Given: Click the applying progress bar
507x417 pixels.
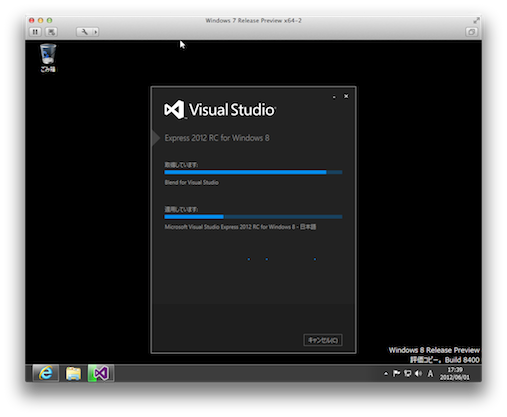Looking at the screenshot, I should [253, 217].
